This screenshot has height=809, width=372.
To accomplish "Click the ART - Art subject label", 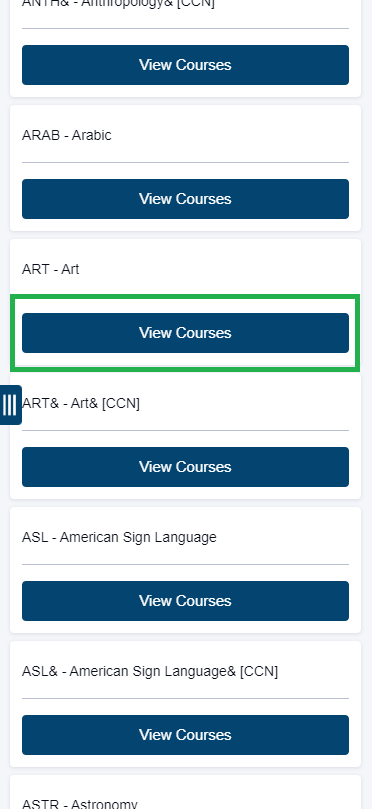I will [51, 269].
